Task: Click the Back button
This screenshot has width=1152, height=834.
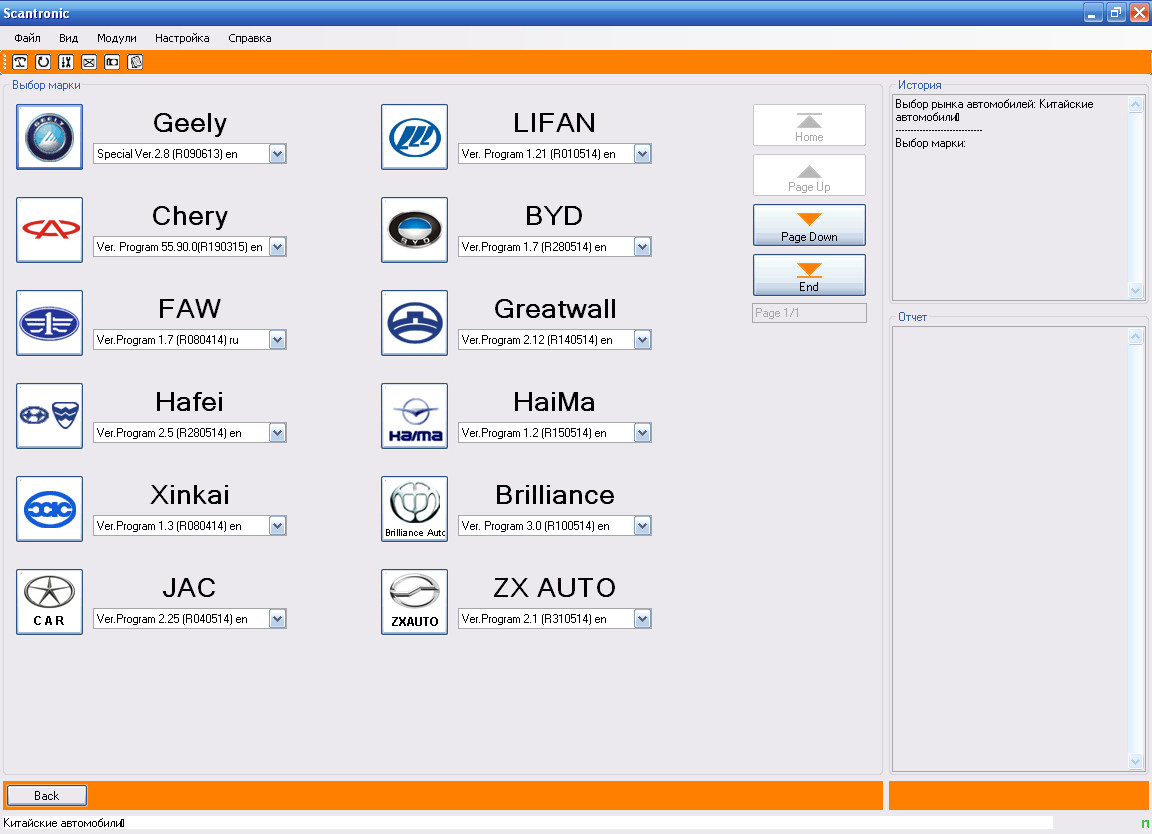Action: coord(46,796)
